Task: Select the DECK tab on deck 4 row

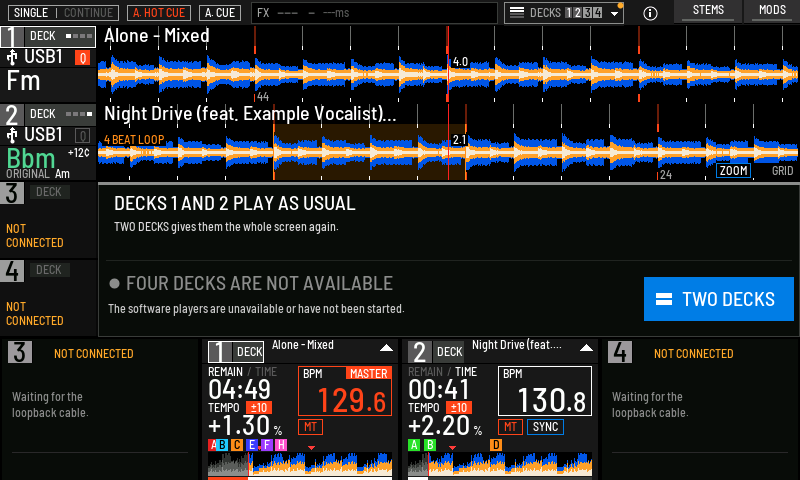Action: tap(49, 270)
